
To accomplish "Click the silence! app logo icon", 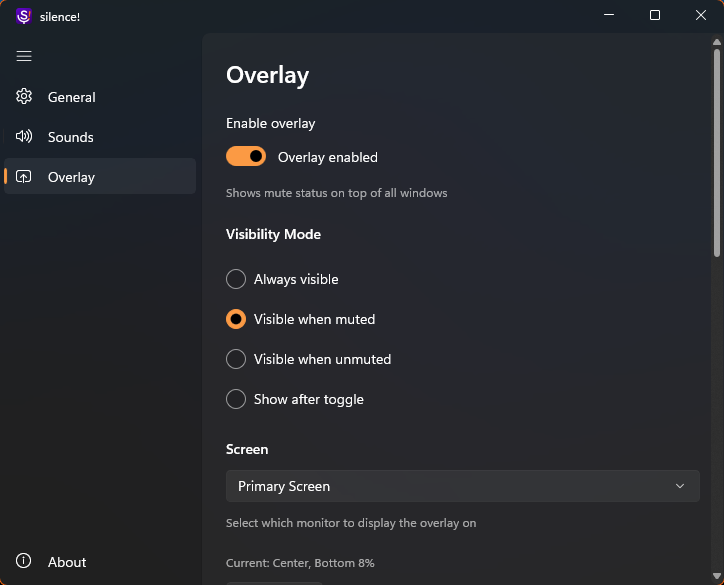I will click(24, 16).
